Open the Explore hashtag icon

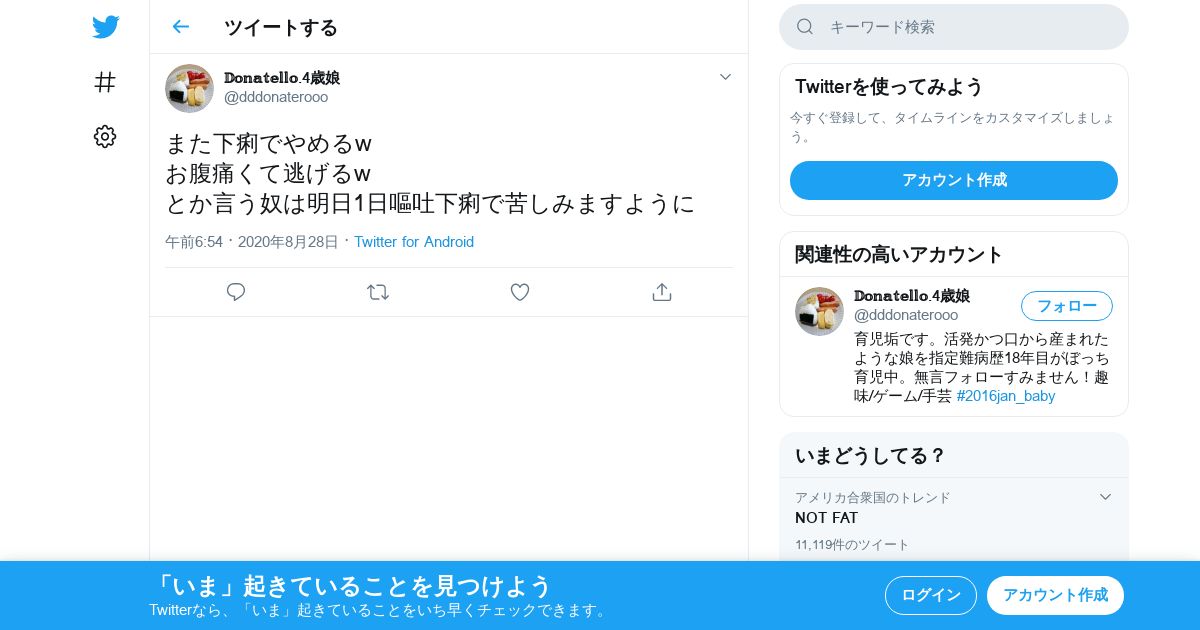(x=105, y=82)
